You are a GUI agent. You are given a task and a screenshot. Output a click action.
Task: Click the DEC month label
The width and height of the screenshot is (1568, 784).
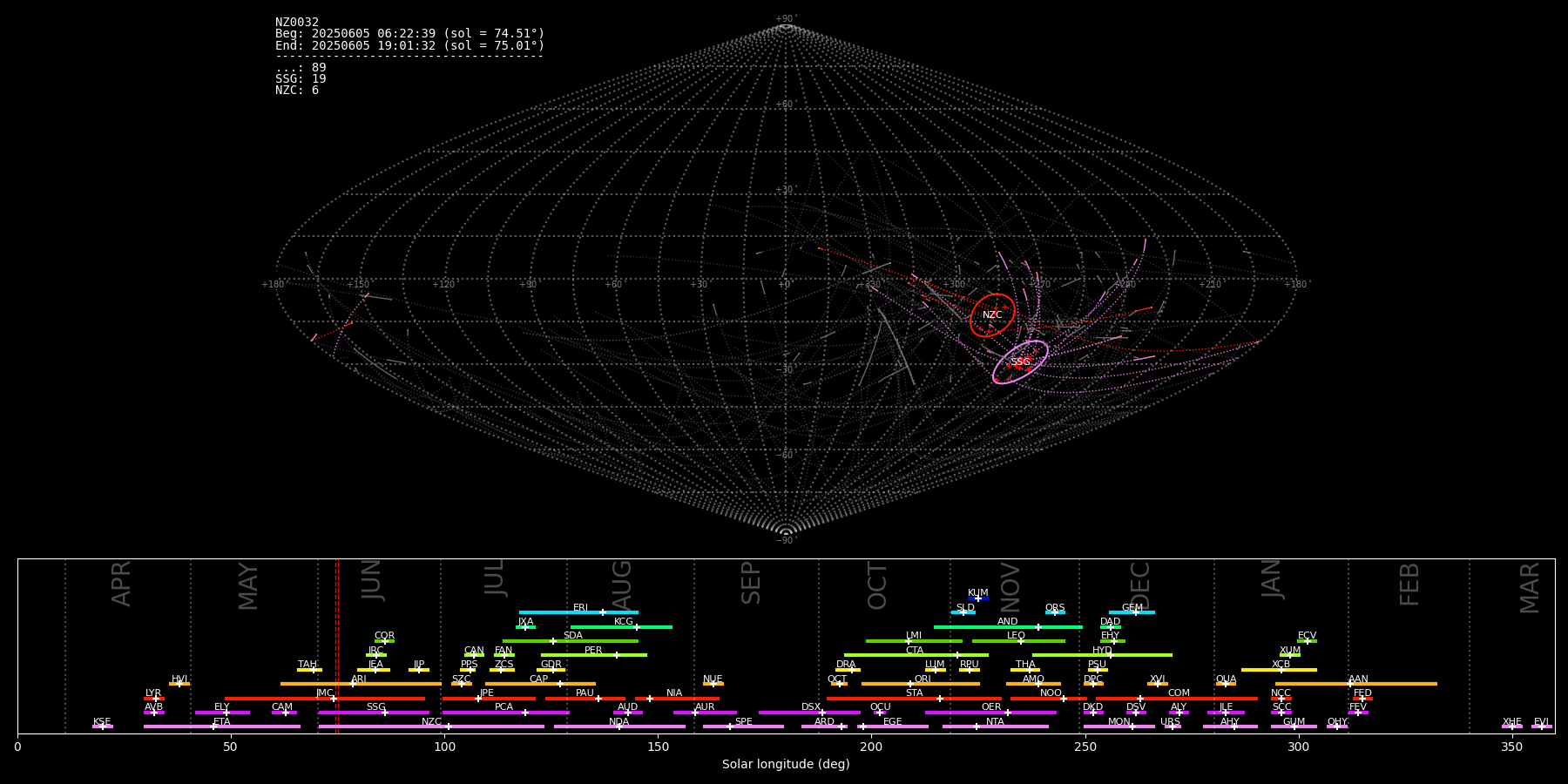coord(1139,586)
